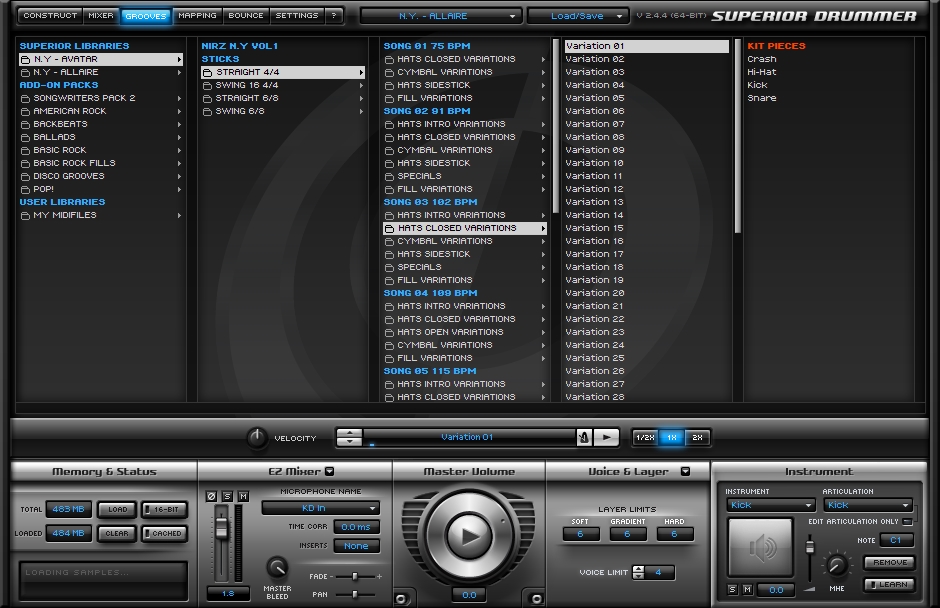Open the N.Y. - ALLAIRE library dropdown

point(441,16)
